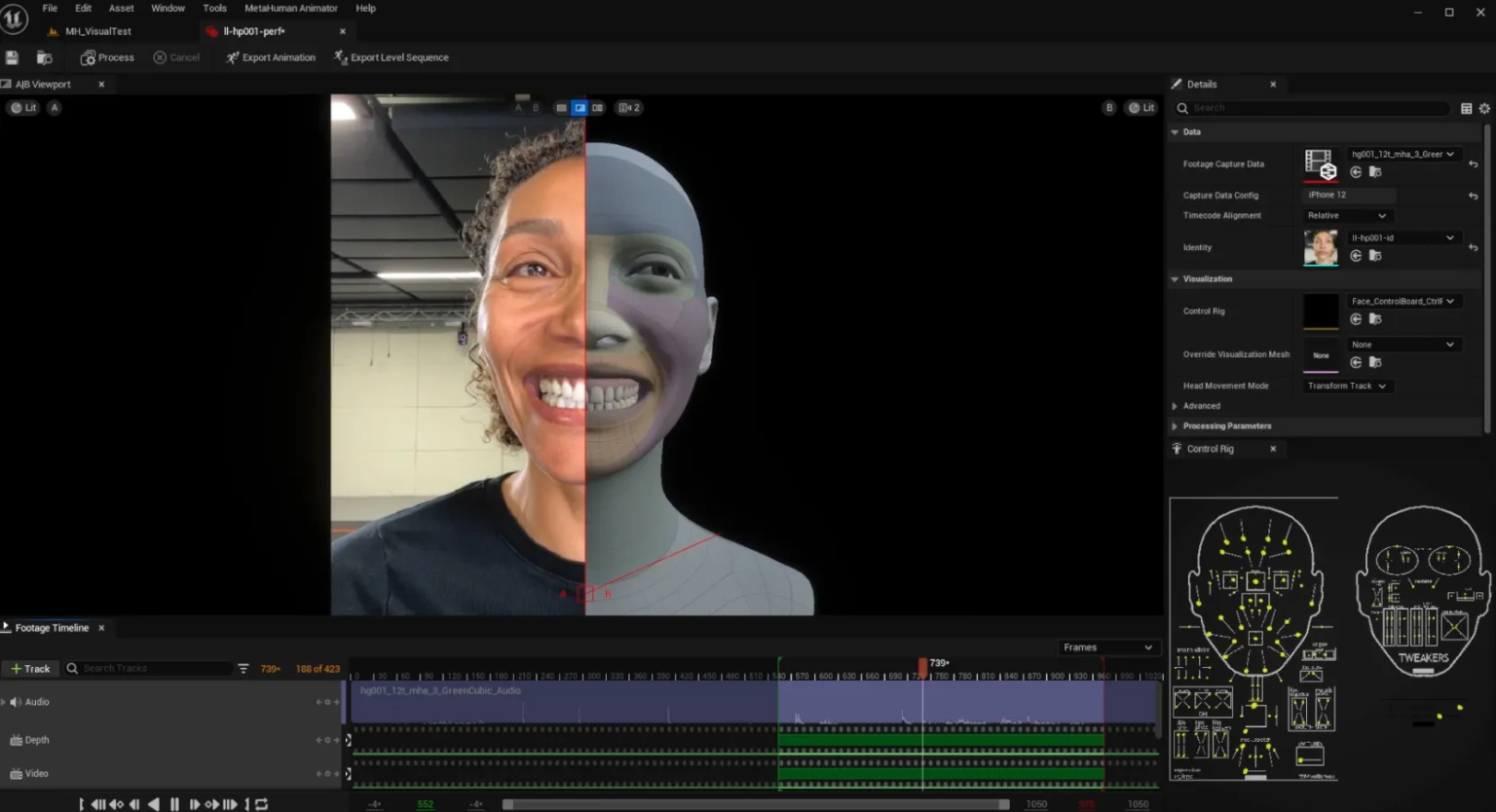Jump to next key transport button
This screenshot has width=1496, height=812.
pos(211,804)
